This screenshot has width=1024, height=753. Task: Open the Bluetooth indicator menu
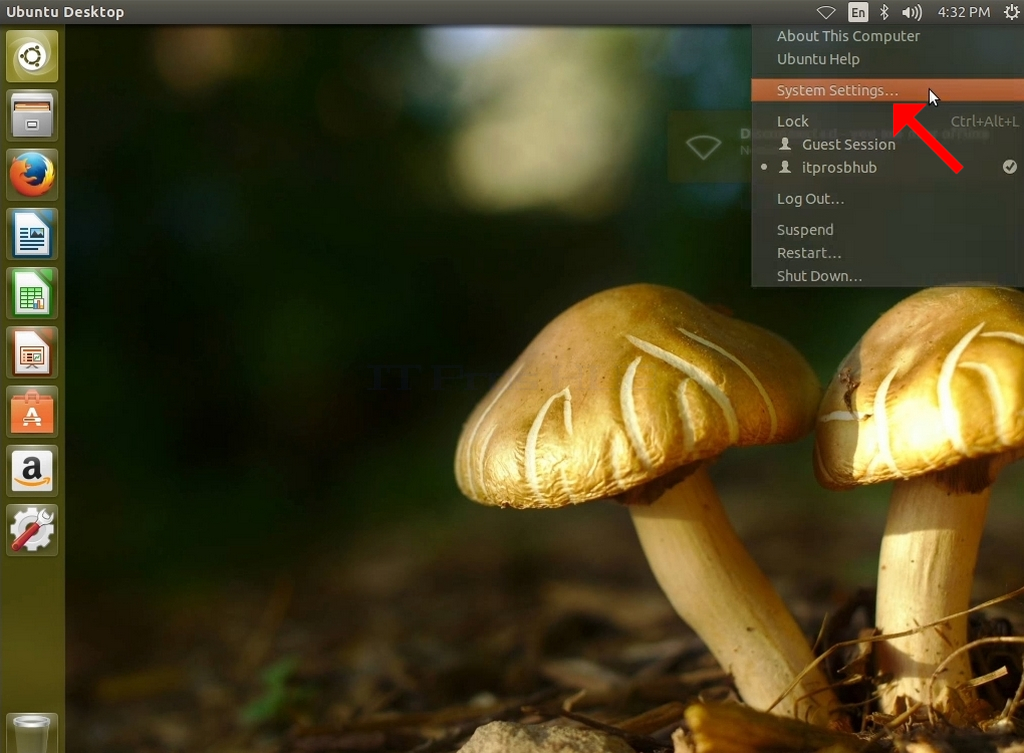point(884,12)
